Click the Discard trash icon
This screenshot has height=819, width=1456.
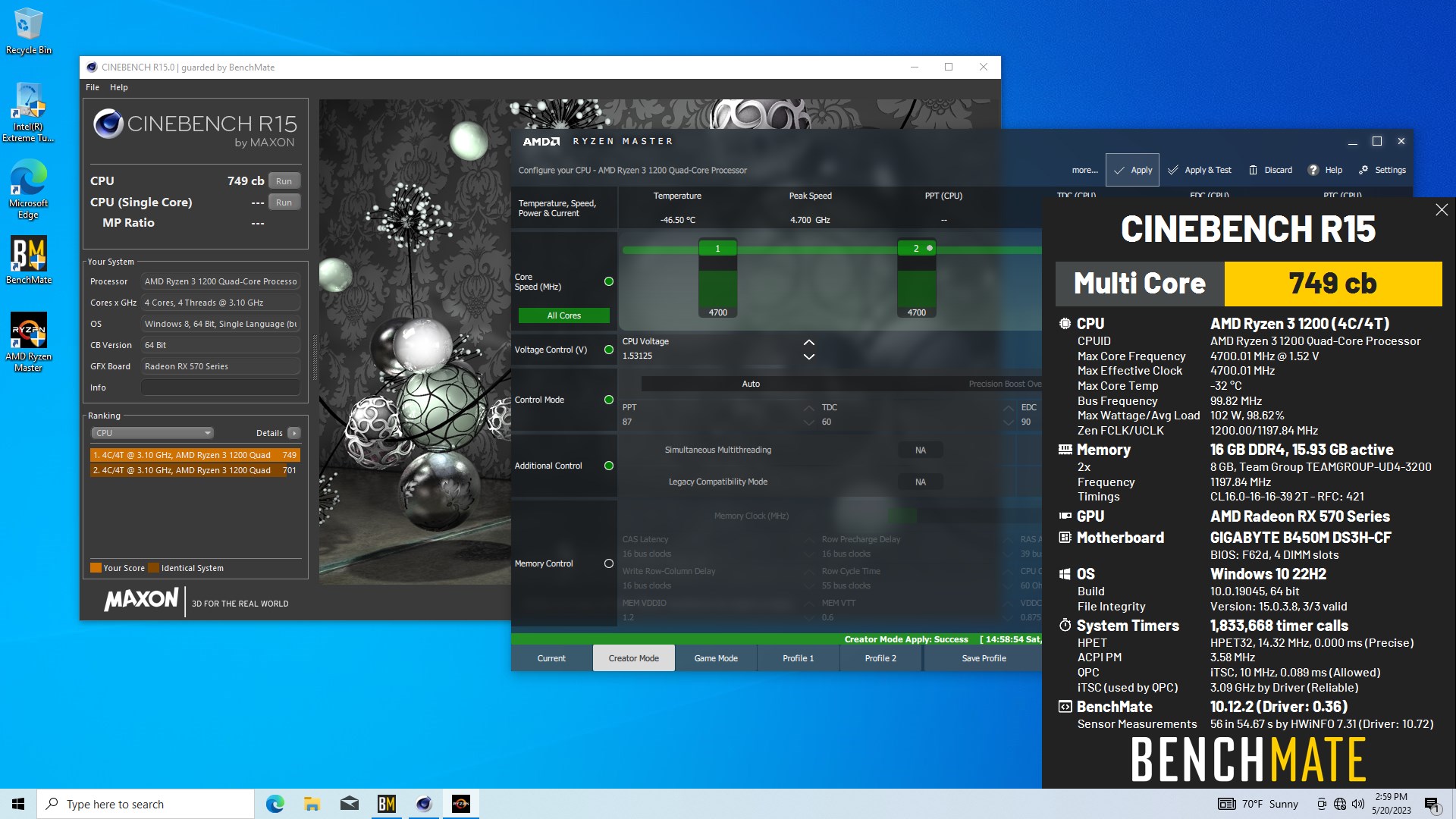click(x=1253, y=170)
